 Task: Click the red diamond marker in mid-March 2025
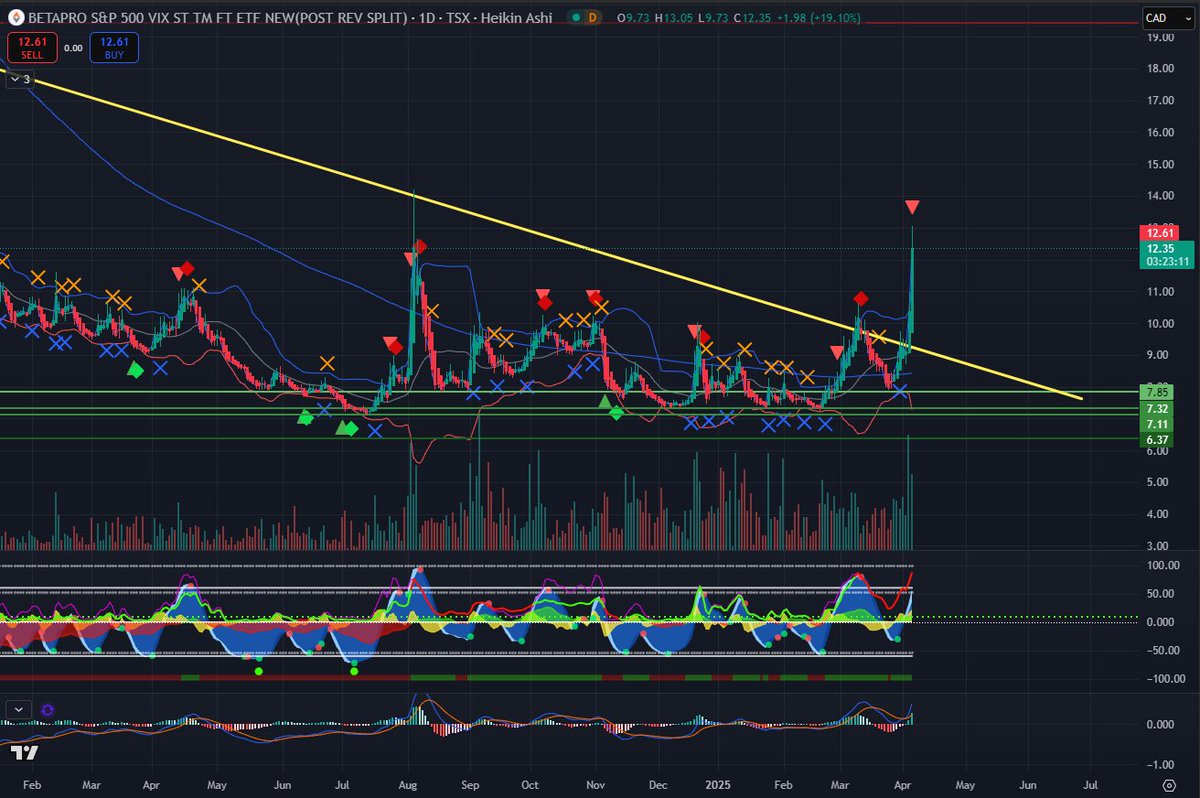tap(861, 299)
